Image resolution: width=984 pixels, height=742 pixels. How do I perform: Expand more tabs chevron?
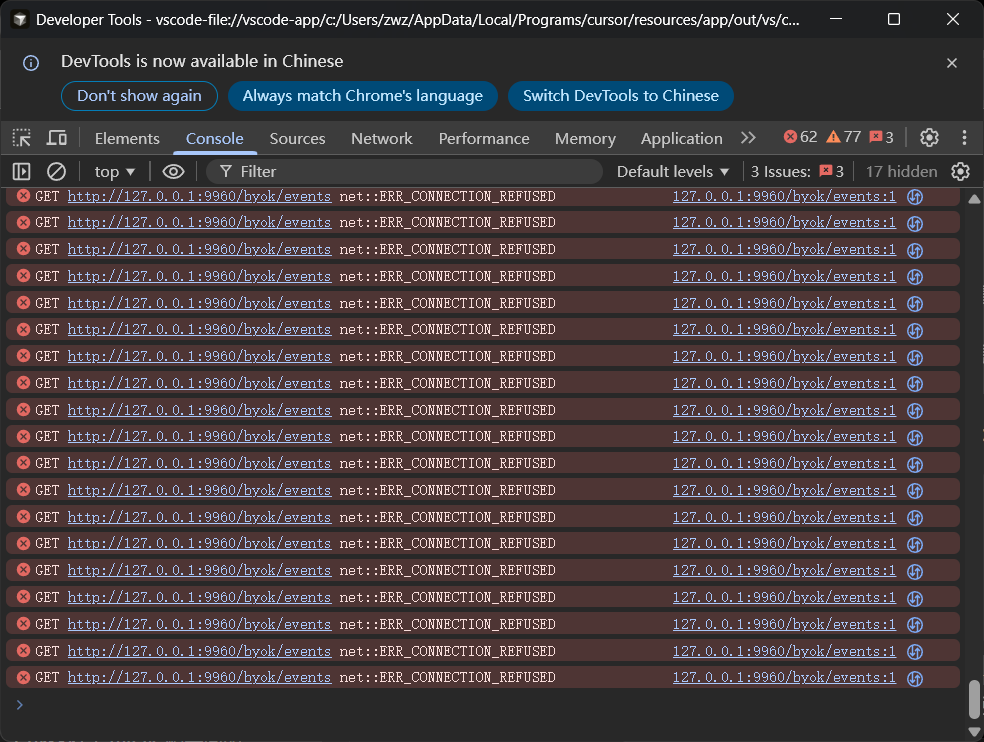[x=748, y=137]
